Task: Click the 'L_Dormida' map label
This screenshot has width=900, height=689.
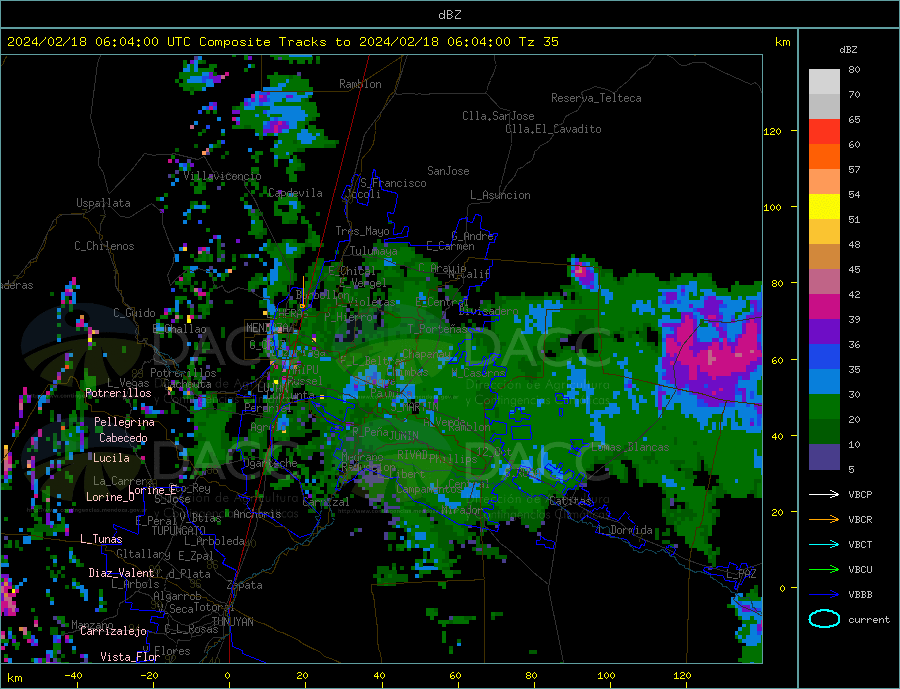Action: click(625, 530)
